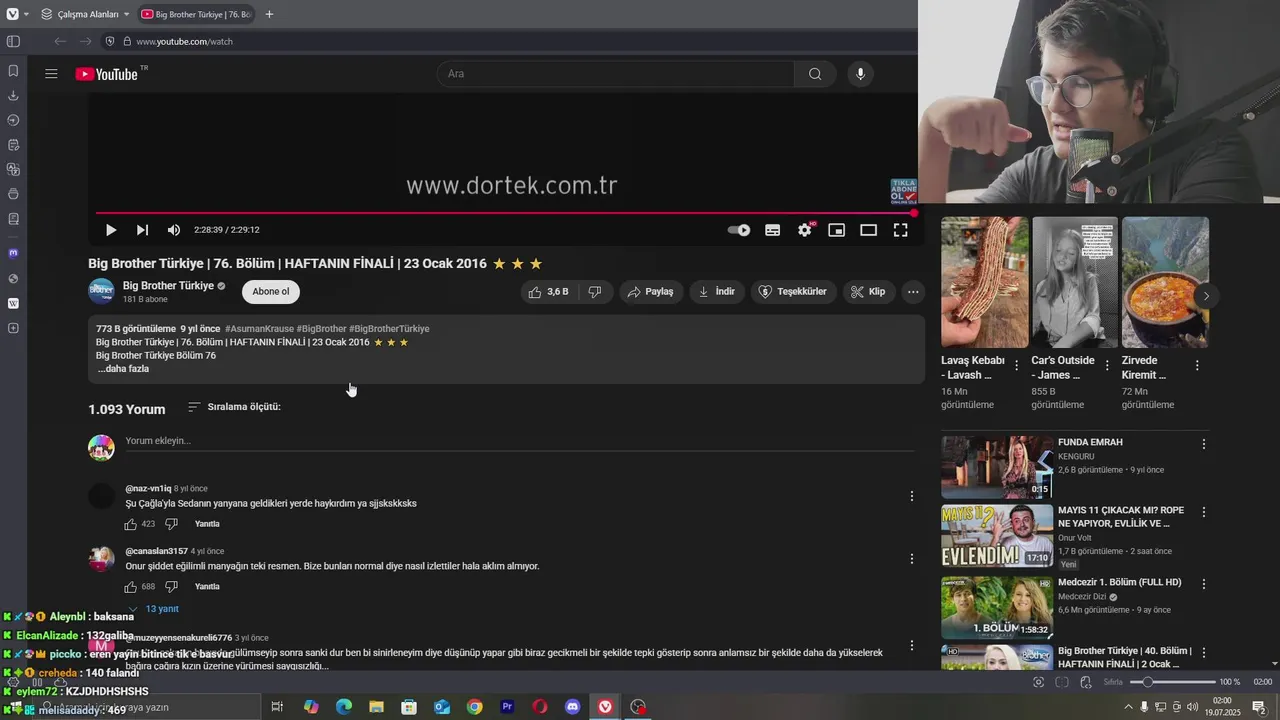Expand the description with ...daha fazla
Viewport: 1280px width, 720px height.
tap(123, 369)
